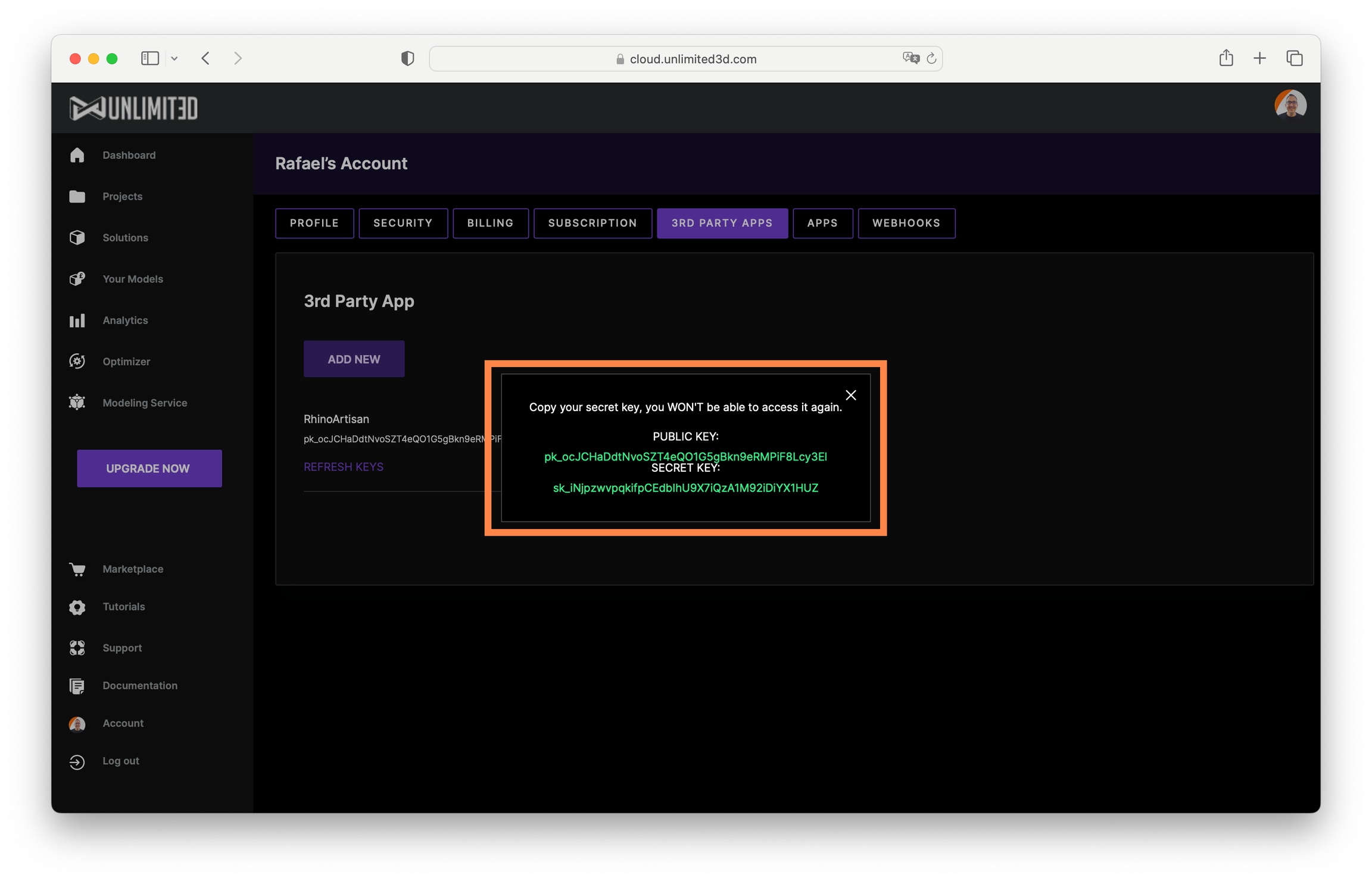Image resolution: width=1372 pixels, height=881 pixels.
Task: Click the secret key value starting sk_
Action: coord(685,488)
